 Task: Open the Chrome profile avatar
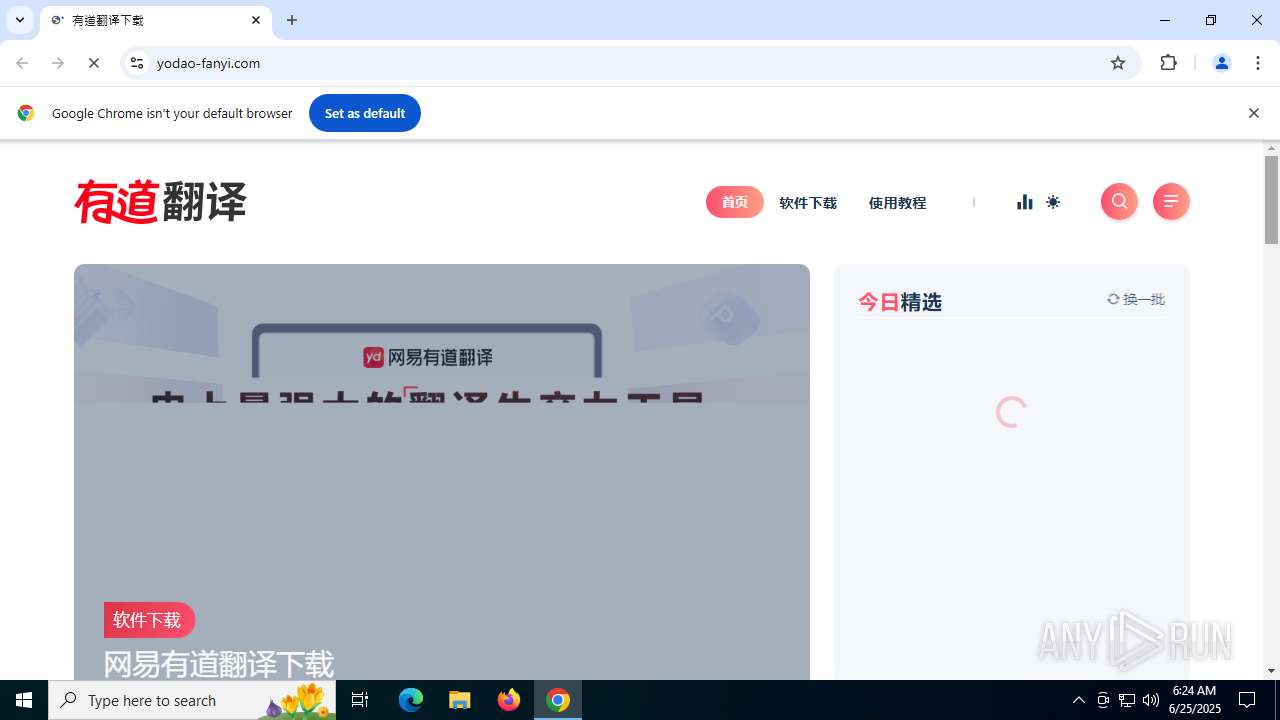1222,63
